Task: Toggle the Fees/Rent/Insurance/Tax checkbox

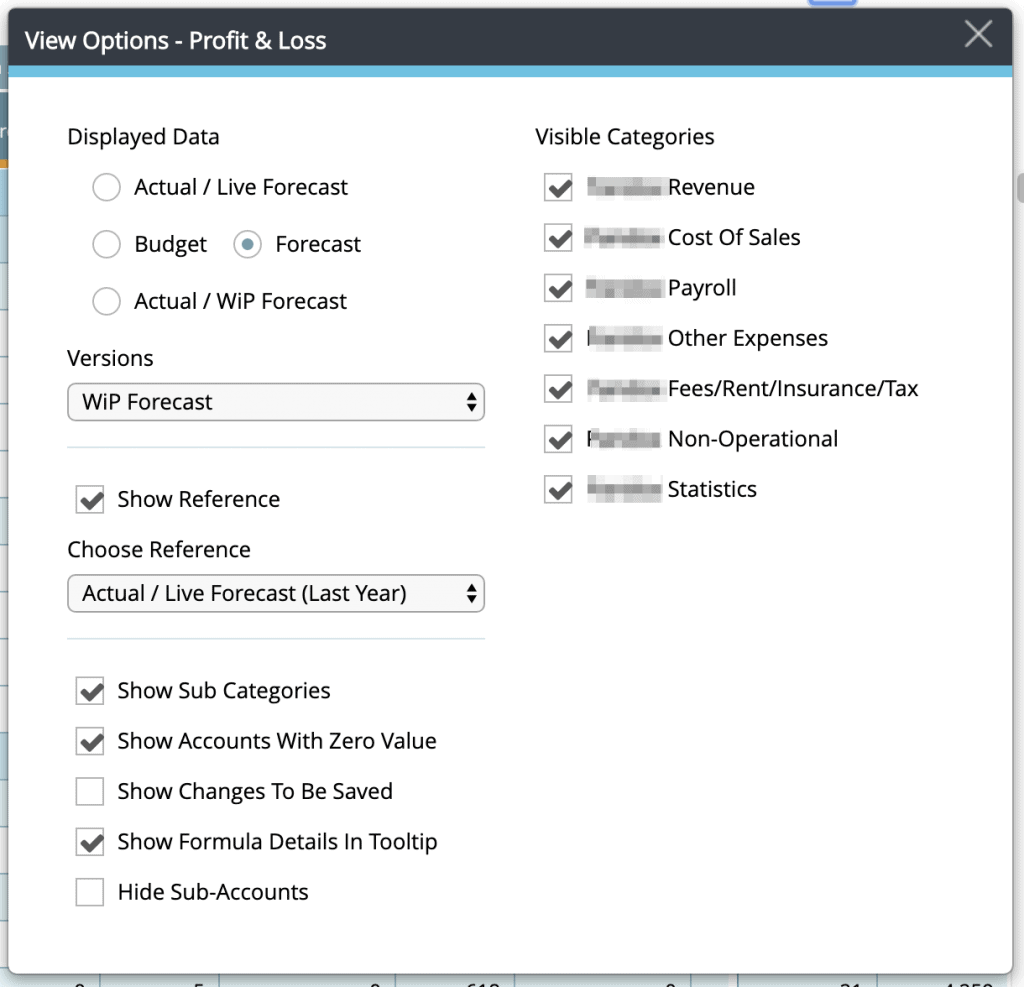Action: pos(559,389)
